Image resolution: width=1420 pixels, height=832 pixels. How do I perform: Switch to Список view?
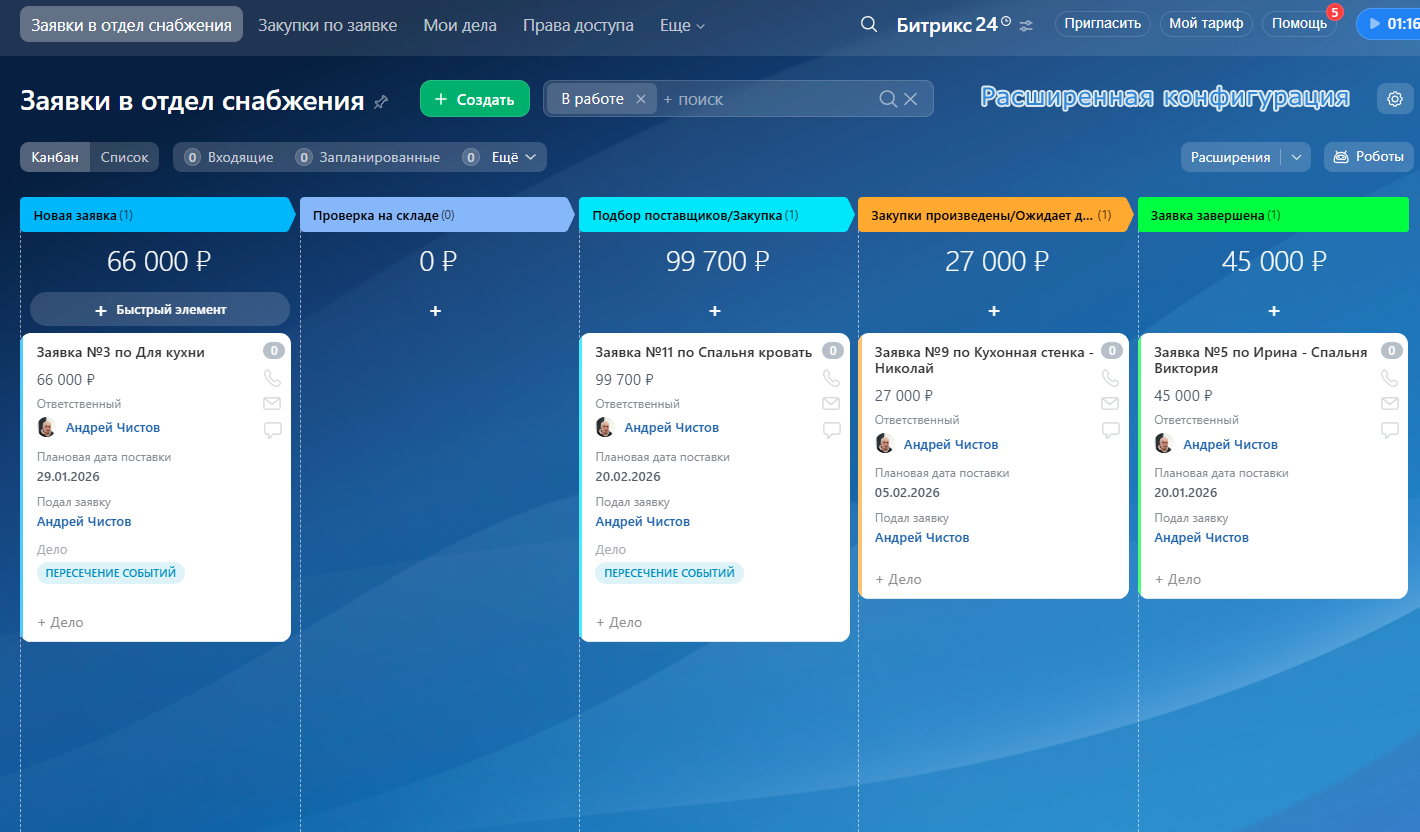tap(125, 157)
